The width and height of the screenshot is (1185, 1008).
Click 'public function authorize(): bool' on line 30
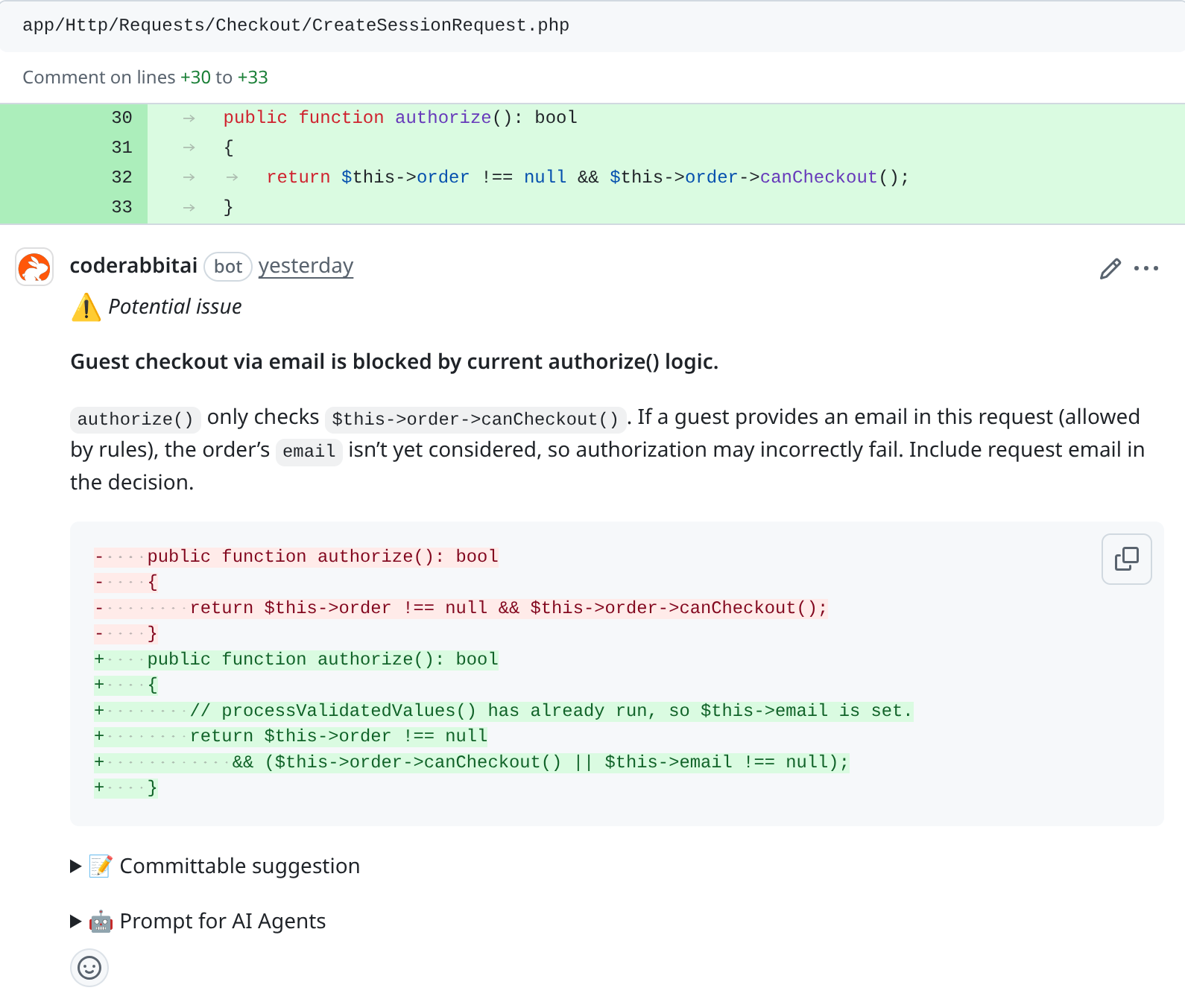click(x=400, y=118)
